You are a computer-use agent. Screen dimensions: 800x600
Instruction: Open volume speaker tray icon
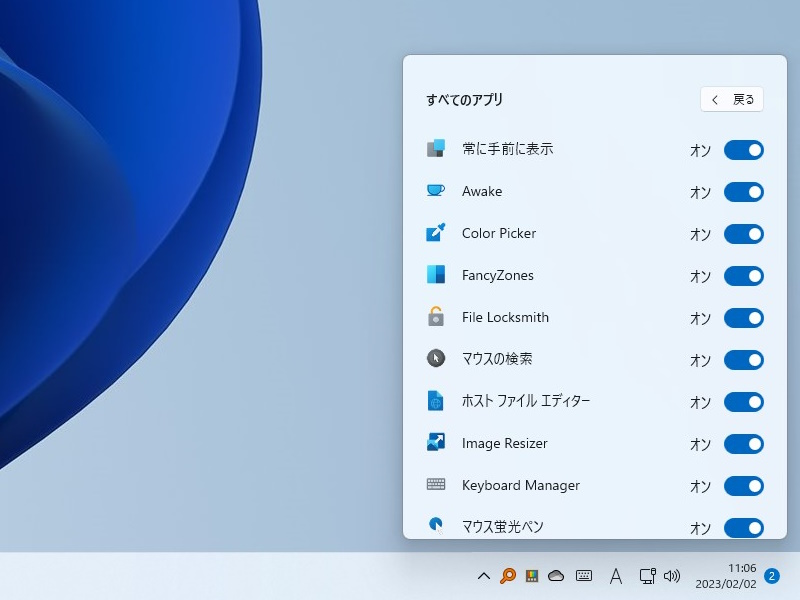tap(671, 576)
